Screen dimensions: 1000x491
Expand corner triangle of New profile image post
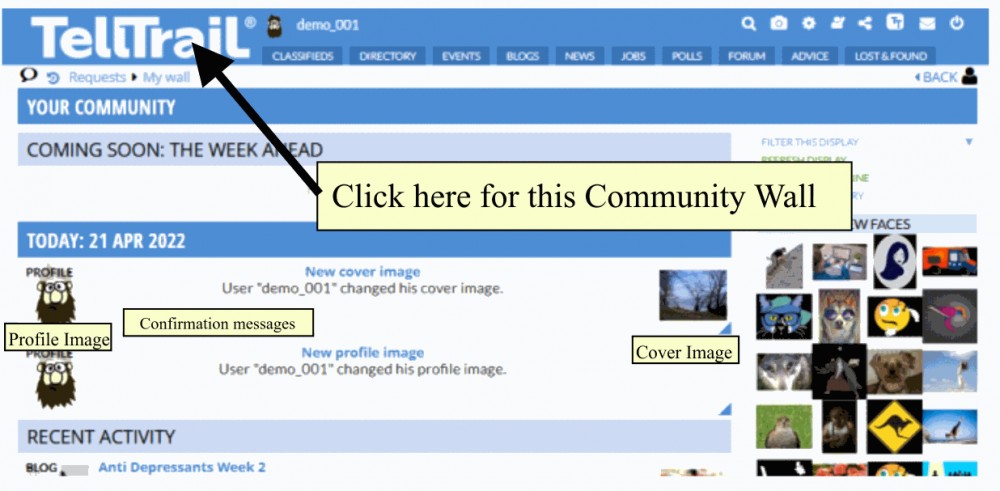725,409
